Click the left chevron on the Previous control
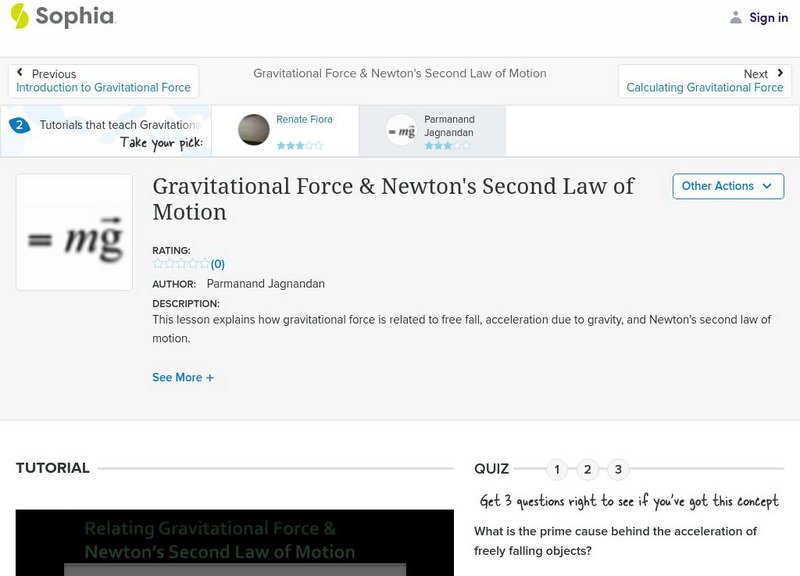 [18, 72]
